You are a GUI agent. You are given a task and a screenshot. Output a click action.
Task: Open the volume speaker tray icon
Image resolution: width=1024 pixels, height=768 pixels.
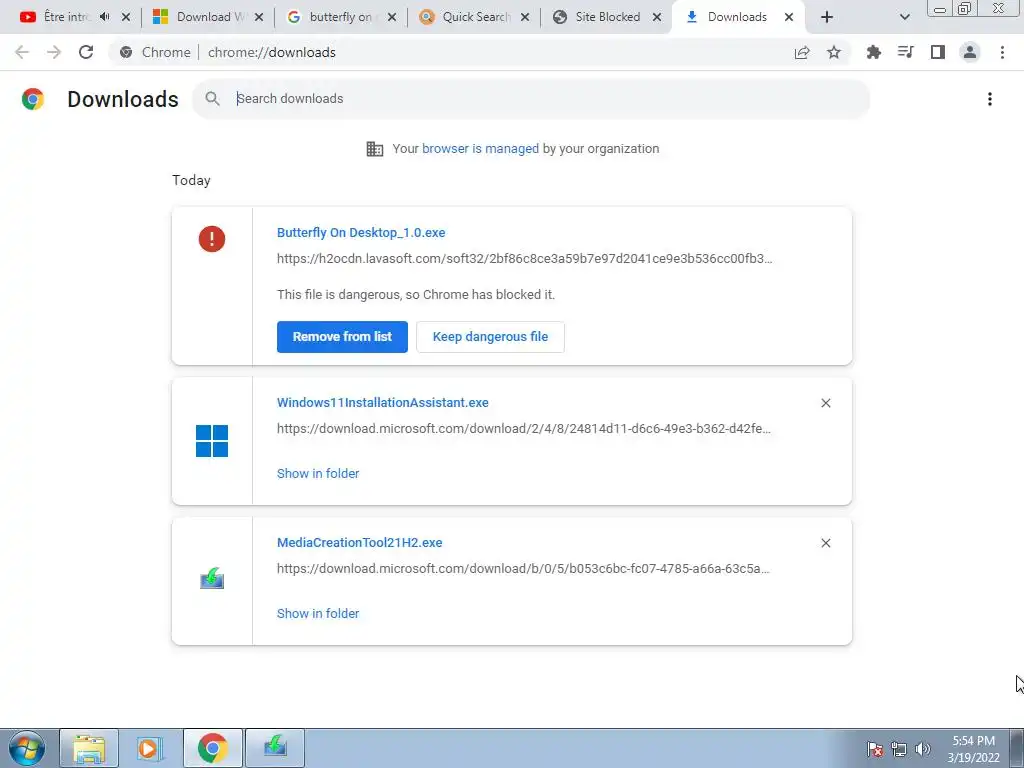(x=922, y=749)
